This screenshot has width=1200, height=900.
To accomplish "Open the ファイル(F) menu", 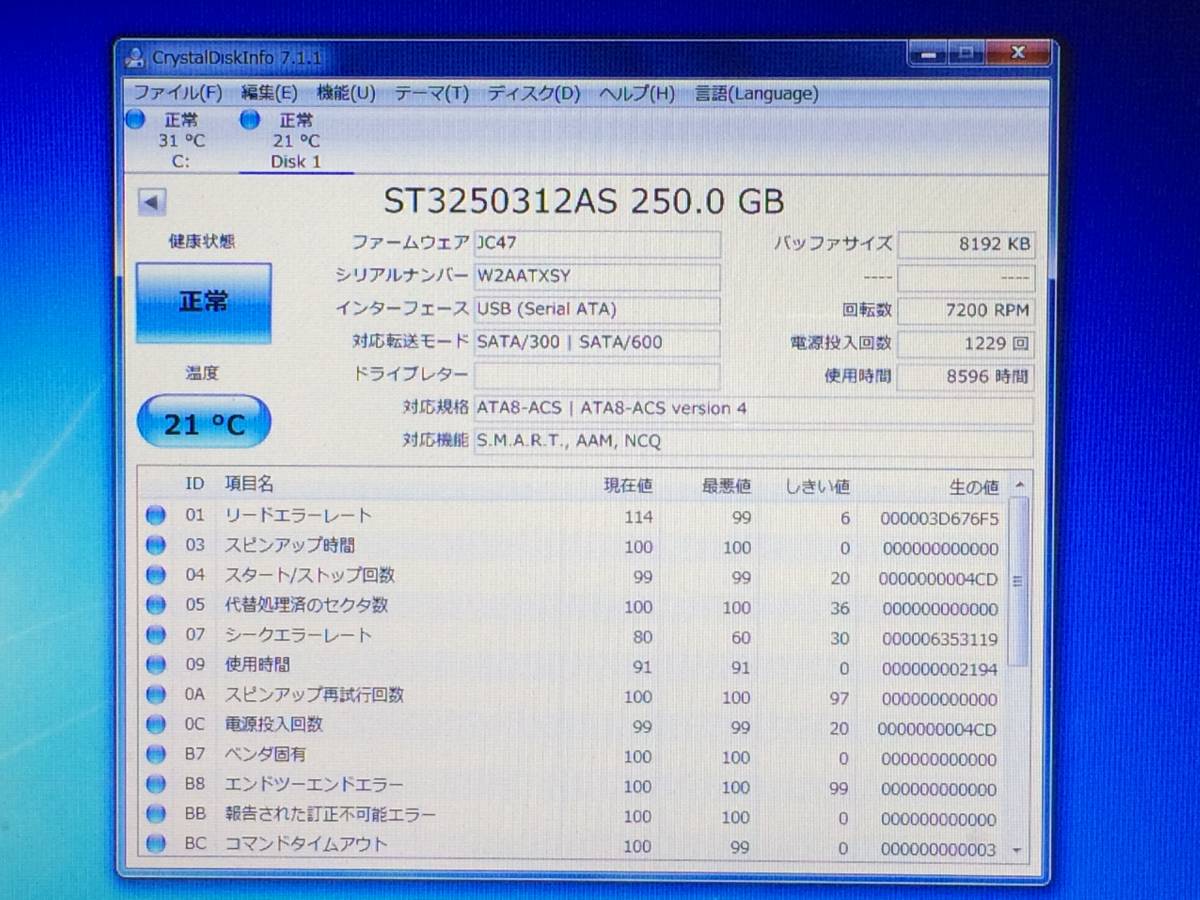I will tap(177, 93).
